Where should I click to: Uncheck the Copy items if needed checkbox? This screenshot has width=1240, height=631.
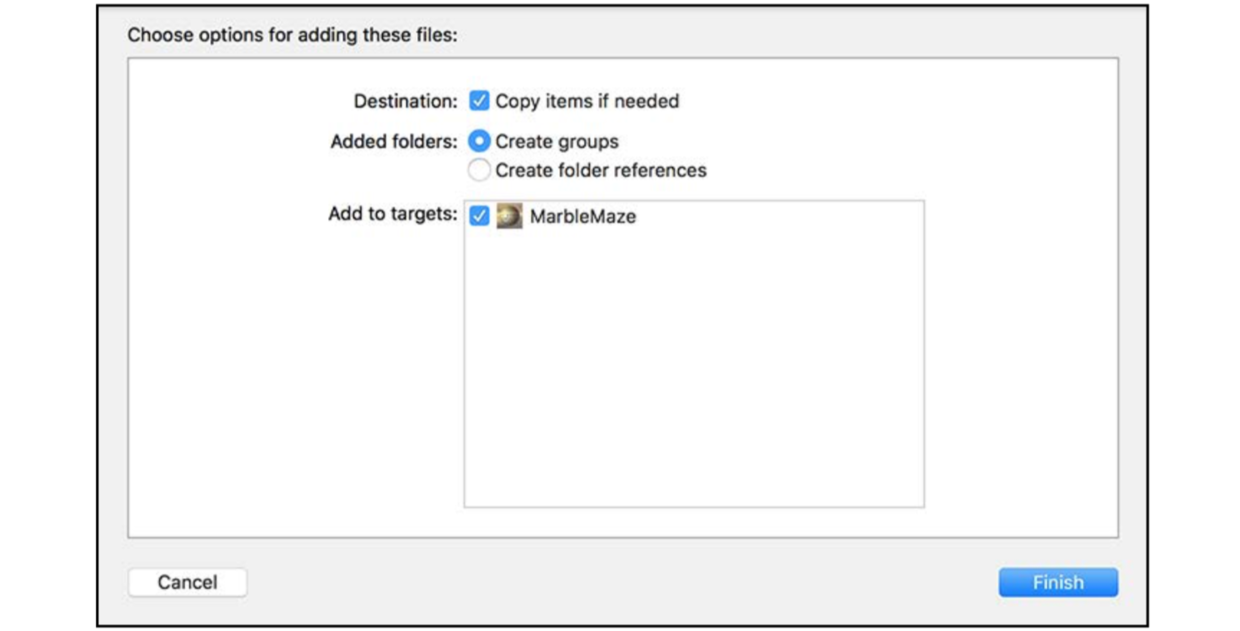[x=479, y=101]
